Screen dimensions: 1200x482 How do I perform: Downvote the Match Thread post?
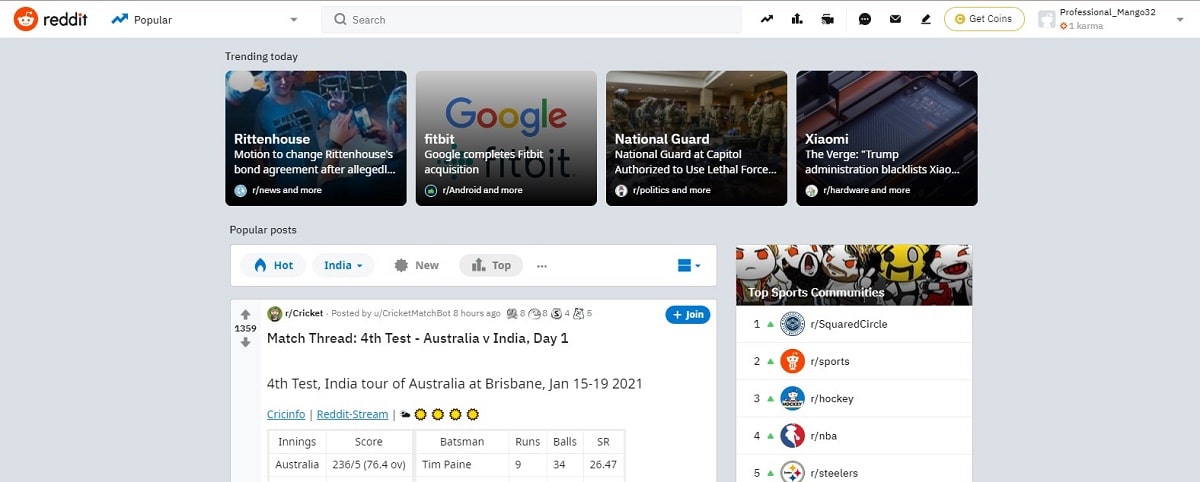click(x=245, y=342)
